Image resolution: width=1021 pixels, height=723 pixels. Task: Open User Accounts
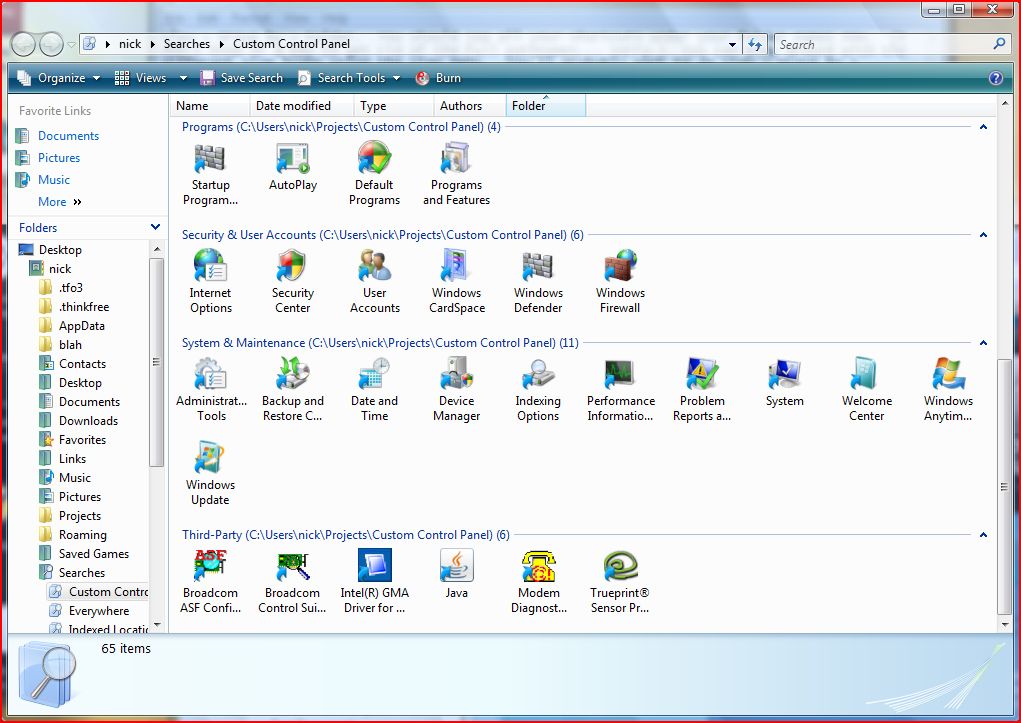point(374,282)
